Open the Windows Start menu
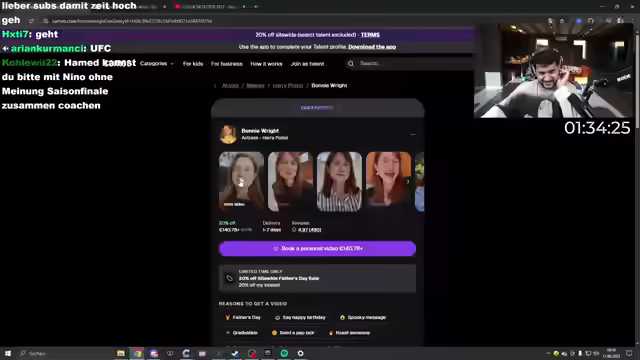Viewport: 640px width, 360px height. [x=8, y=353]
